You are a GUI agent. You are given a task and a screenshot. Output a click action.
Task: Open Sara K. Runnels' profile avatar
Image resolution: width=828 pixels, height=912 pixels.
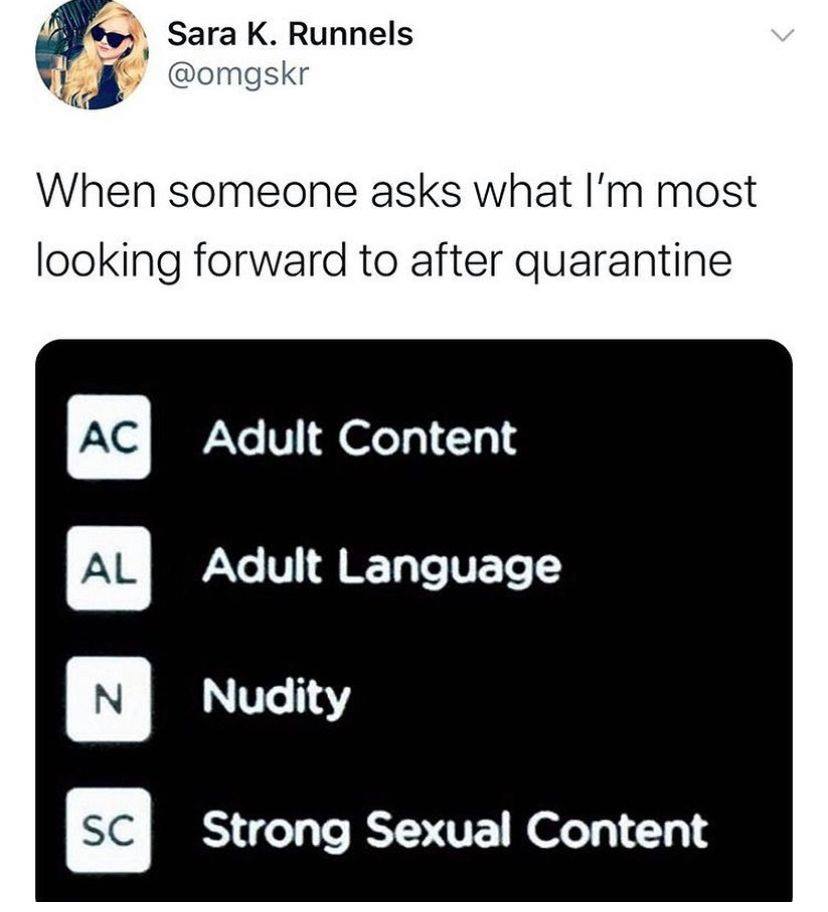(92, 55)
